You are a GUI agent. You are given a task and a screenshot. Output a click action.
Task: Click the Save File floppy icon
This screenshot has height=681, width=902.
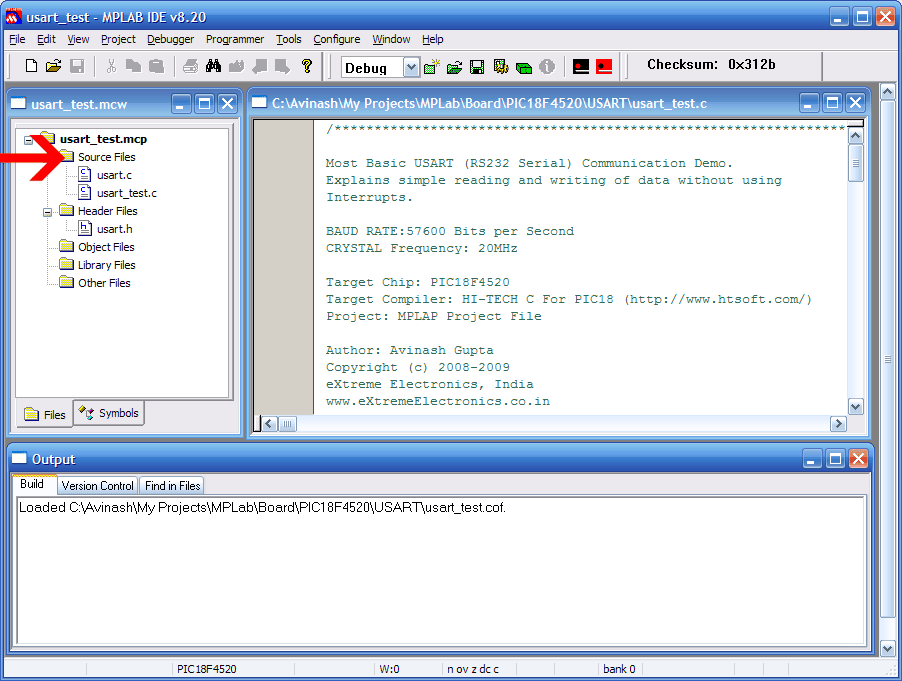click(77, 66)
